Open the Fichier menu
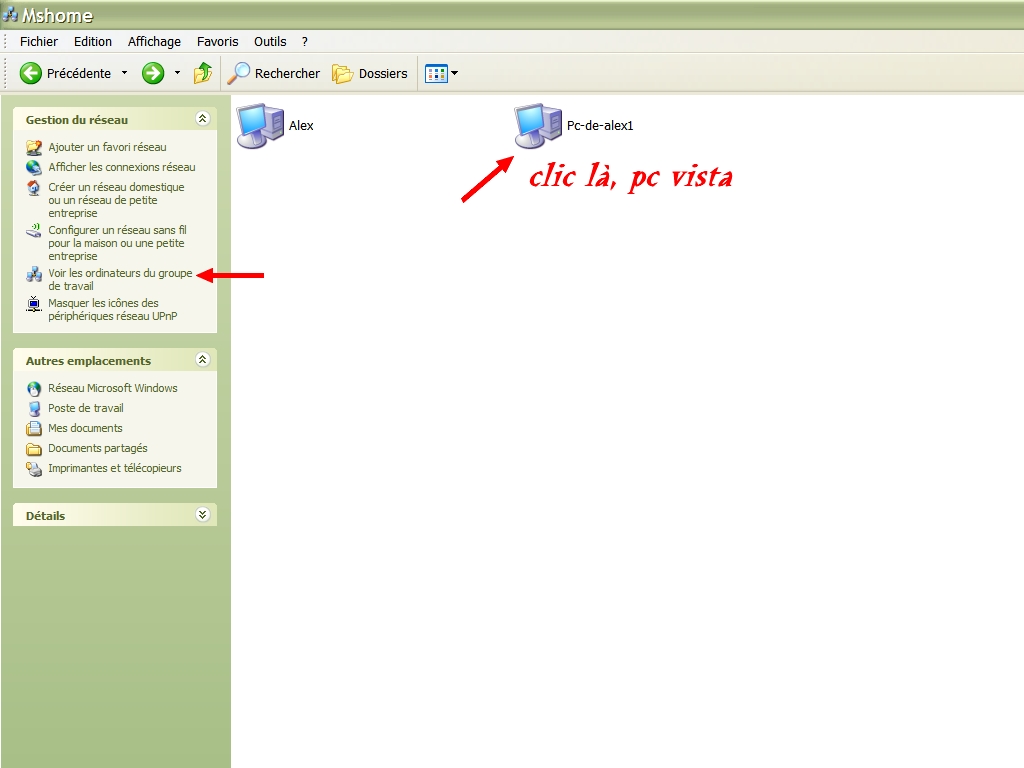The height and width of the screenshot is (768, 1024). 39,42
